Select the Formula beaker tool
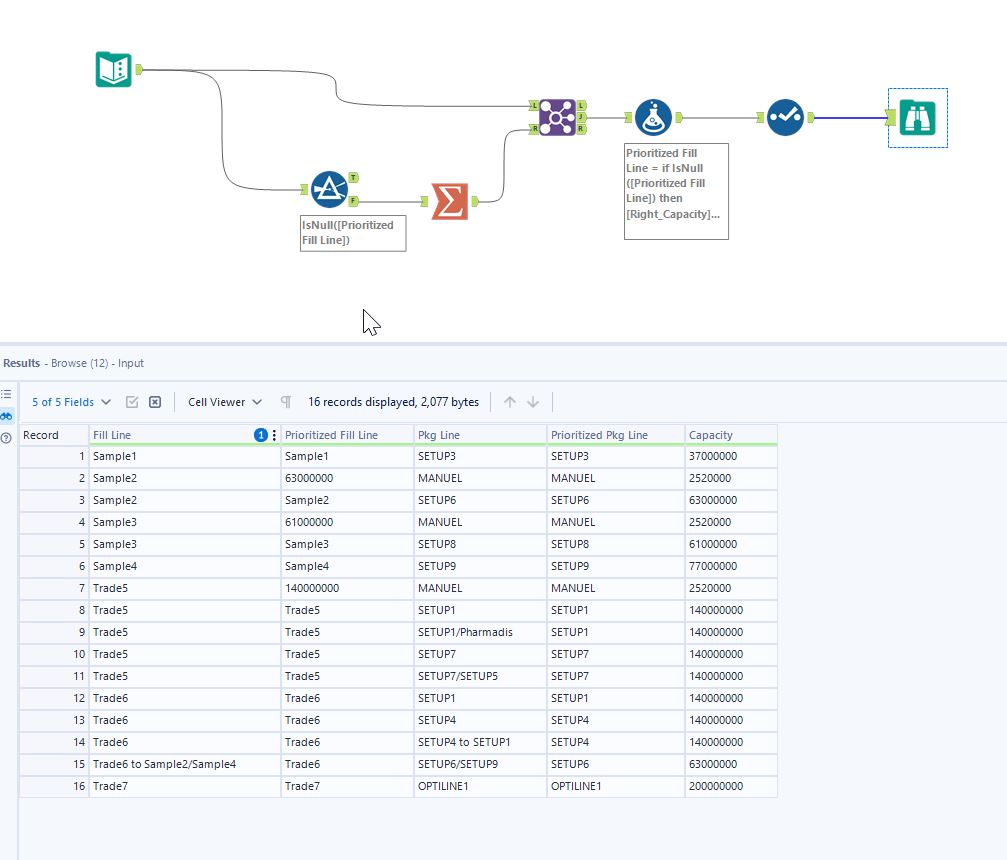The image size is (1007, 860). [653, 117]
